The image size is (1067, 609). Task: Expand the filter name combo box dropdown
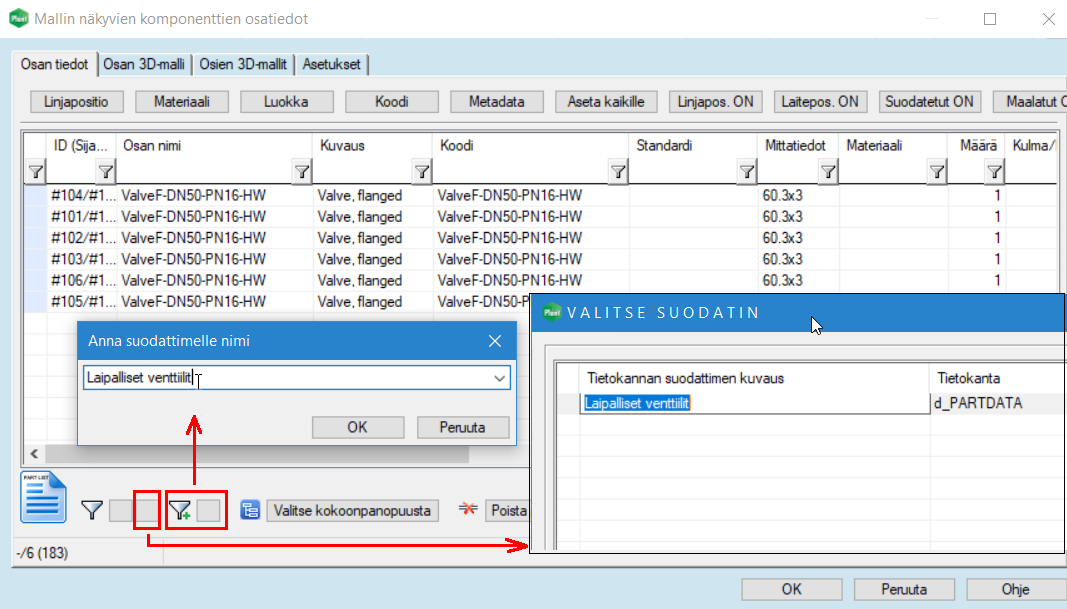[499, 378]
